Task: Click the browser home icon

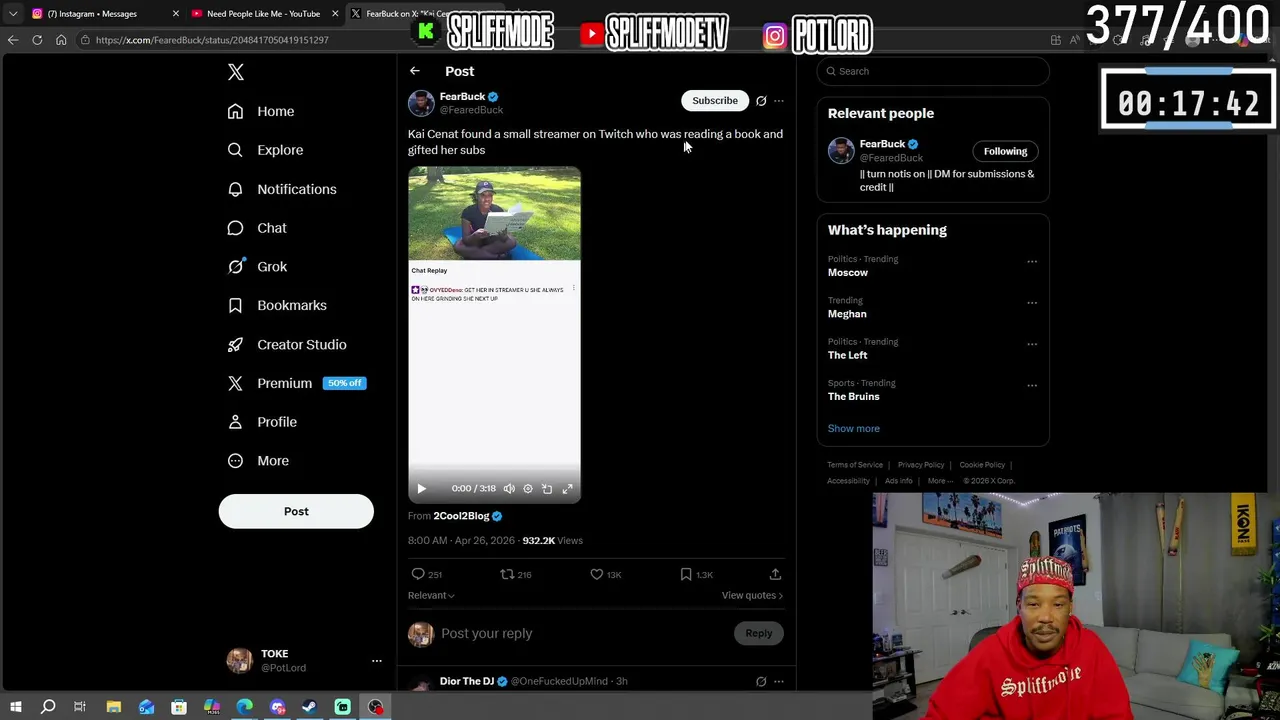Action: (61, 40)
